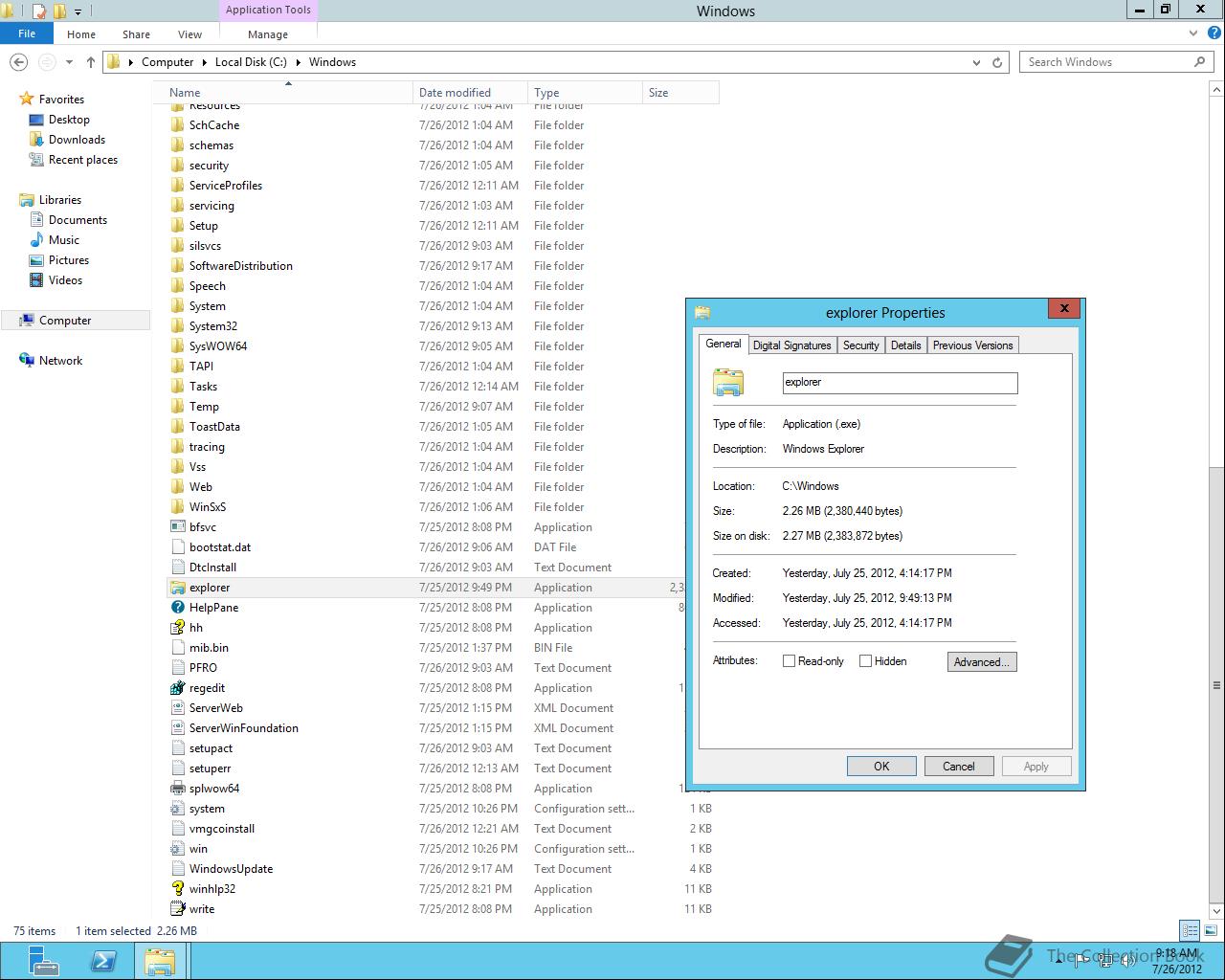Click Cancel in explorer Properties
The height and width of the screenshot is (980, 1225).
point(958,767)
